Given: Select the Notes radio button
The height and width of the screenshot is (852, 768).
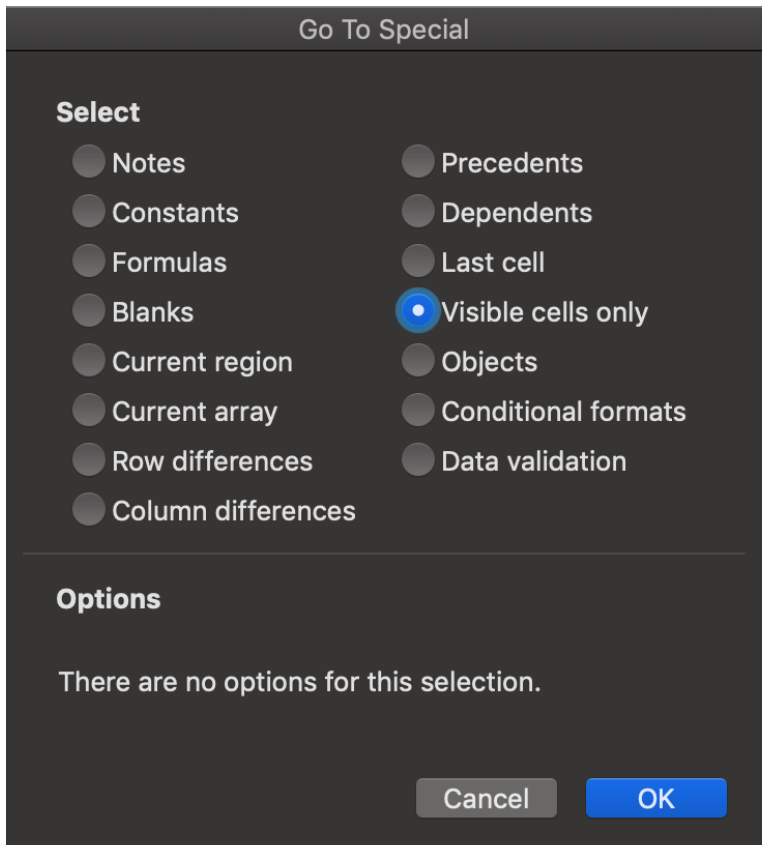Looking at the screenshot, I should coord(89,161).
